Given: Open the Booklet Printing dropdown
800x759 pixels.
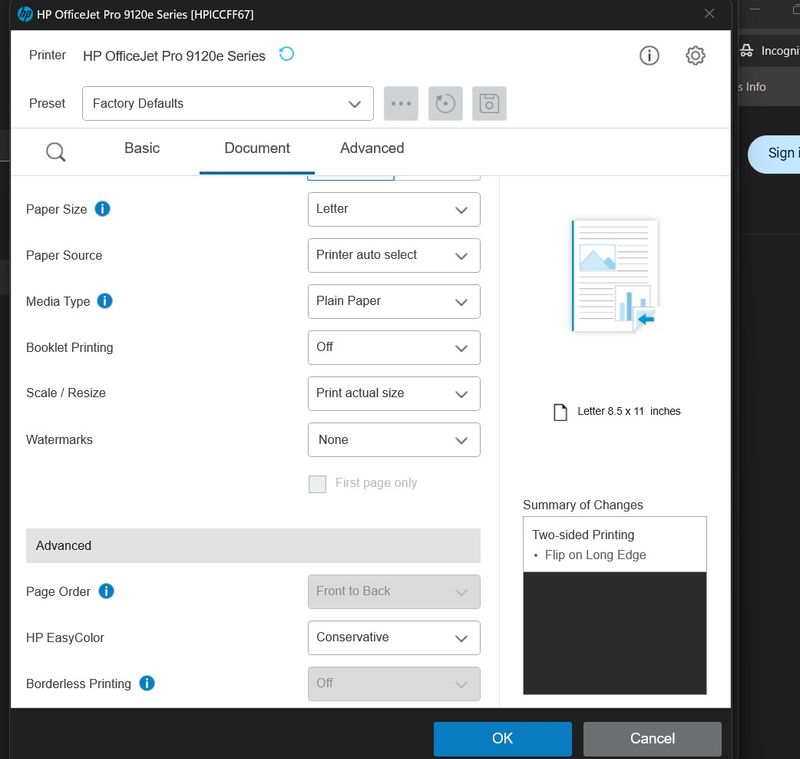Looking at the screenshot, I should [394, 347].
